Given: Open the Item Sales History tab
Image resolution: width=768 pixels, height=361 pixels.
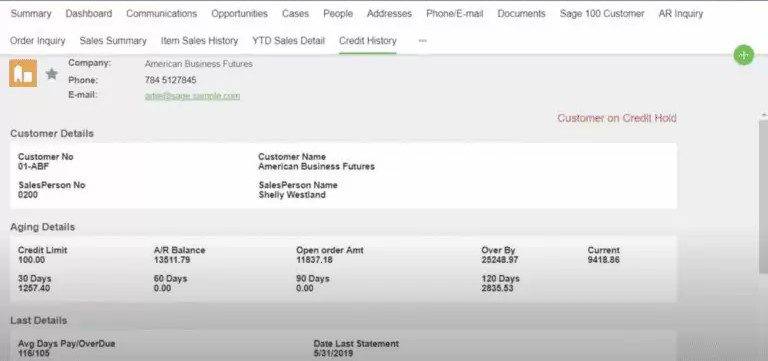Looking at the screenshot, I should pyautogui.click(x=199, y=41).
